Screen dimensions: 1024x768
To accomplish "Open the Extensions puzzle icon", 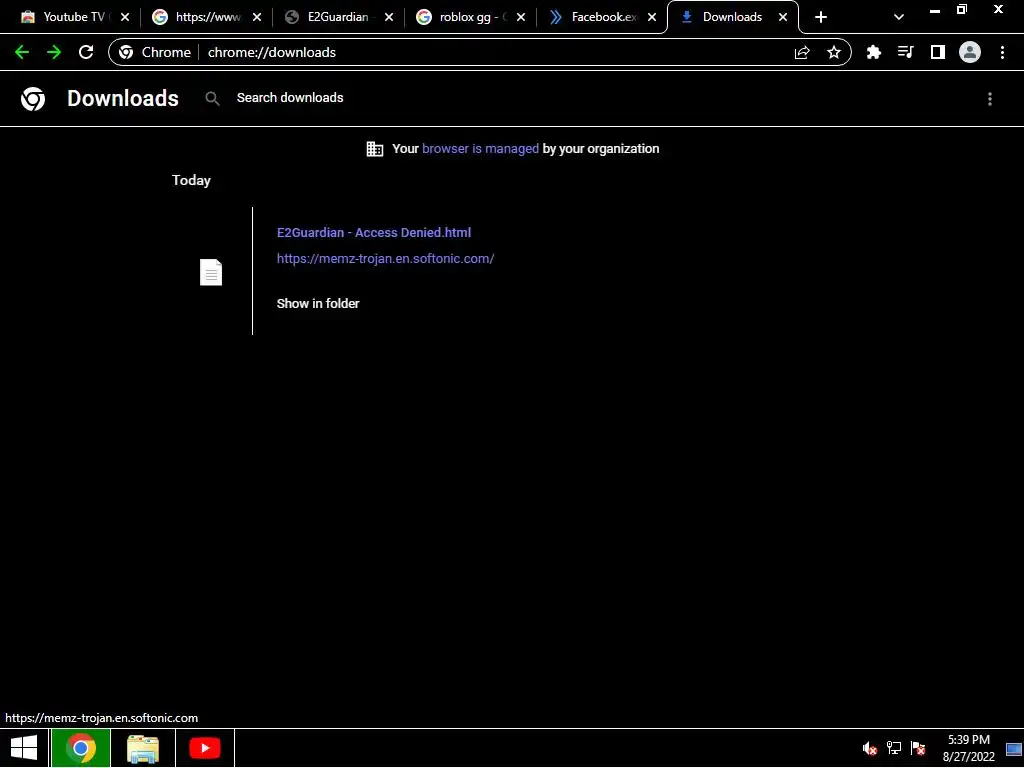I will click(x=873, y=52).
